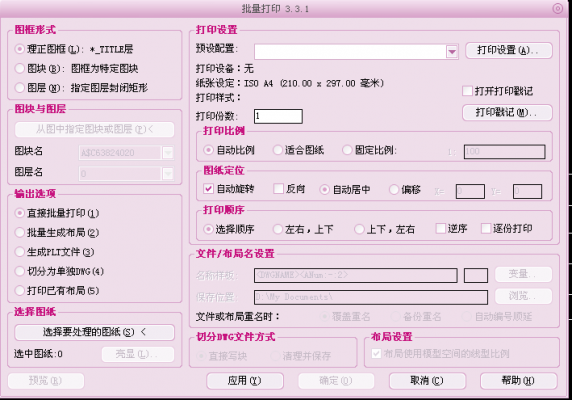Click the 预览 (R) button
572x400 pixels.
pyautogui.click(x=46, y=381)
